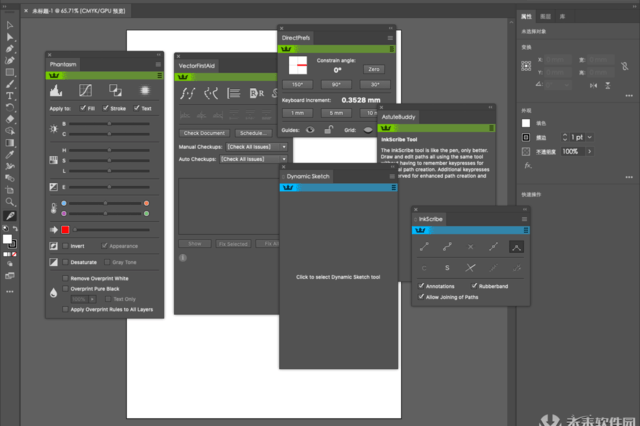
Task: Toggle Stroke checkbox in Phantasm
Action: [106, 108]
